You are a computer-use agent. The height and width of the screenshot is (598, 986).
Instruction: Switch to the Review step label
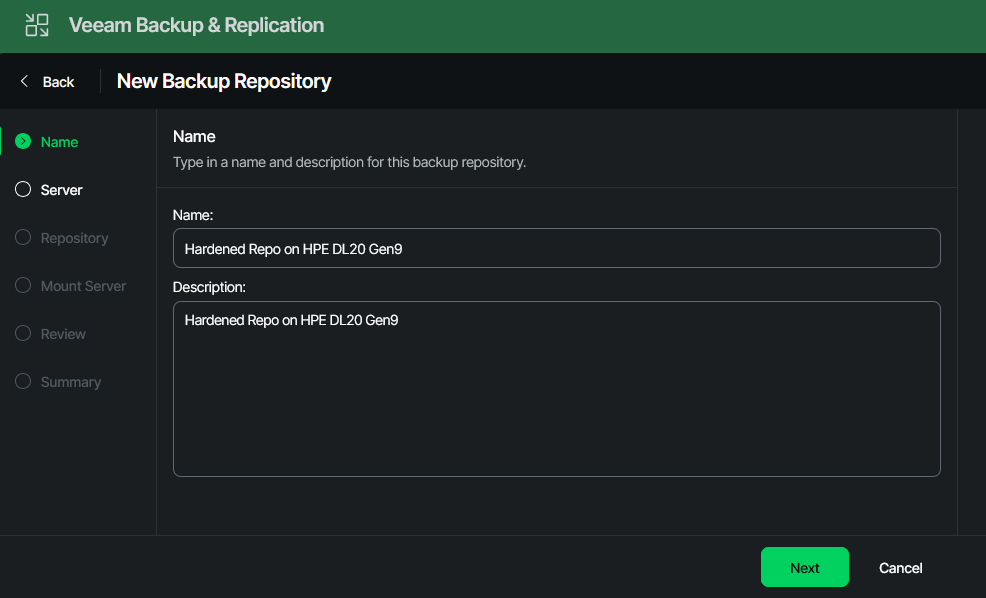coord(63,334)
